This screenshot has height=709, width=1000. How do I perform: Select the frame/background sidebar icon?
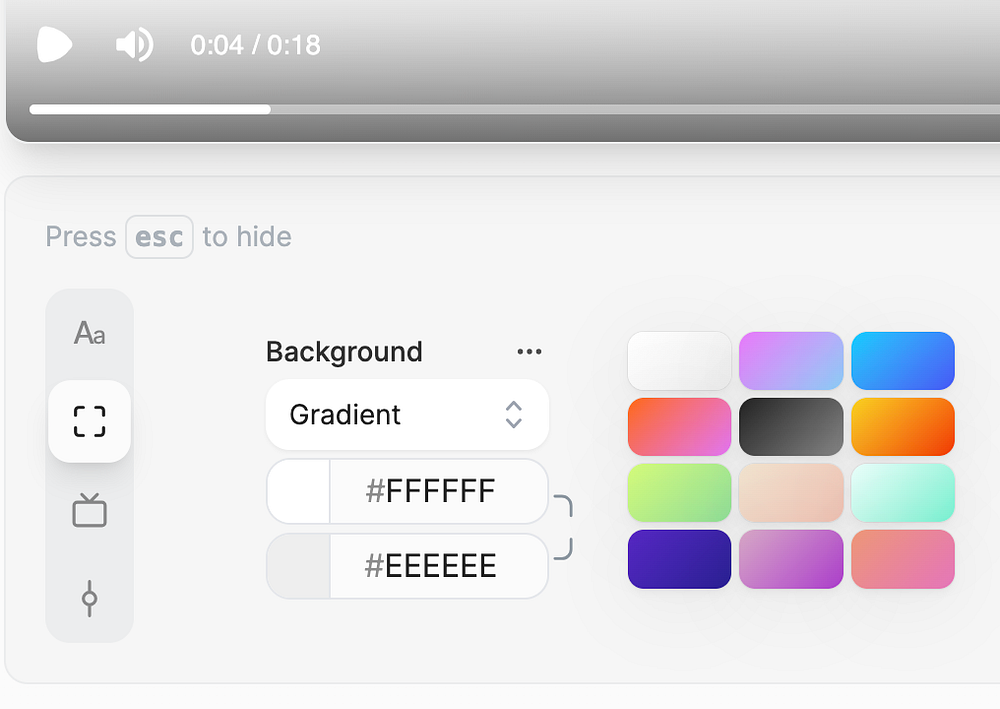(x=89, y=421)
